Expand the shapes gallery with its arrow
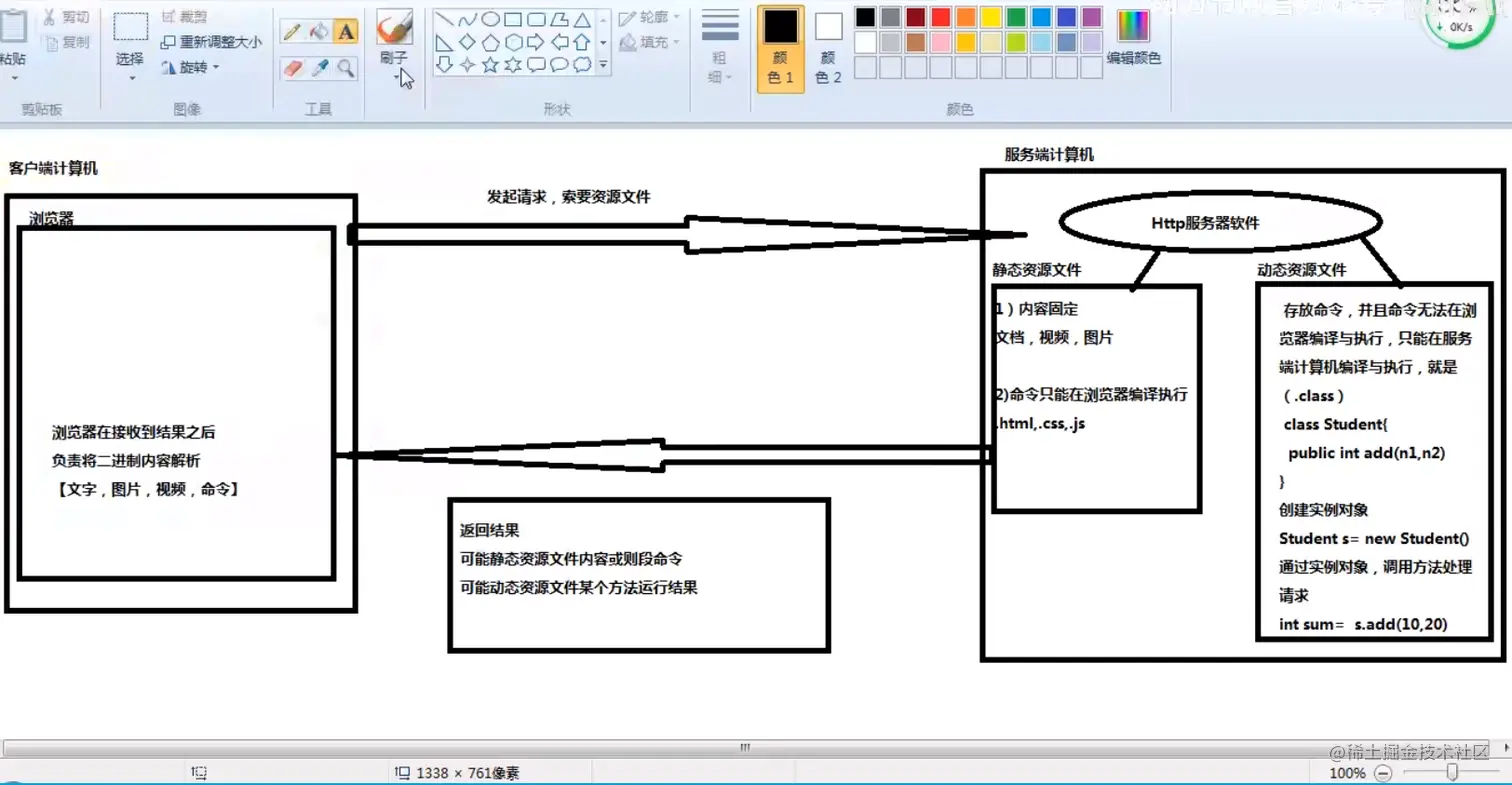The width and height of the screenshot is (1512, 785). tap(604, 65)
